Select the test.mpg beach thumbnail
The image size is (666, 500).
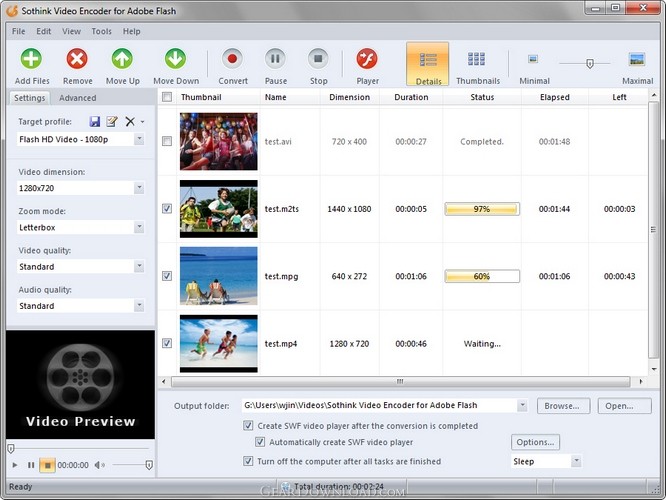(218, 276)
